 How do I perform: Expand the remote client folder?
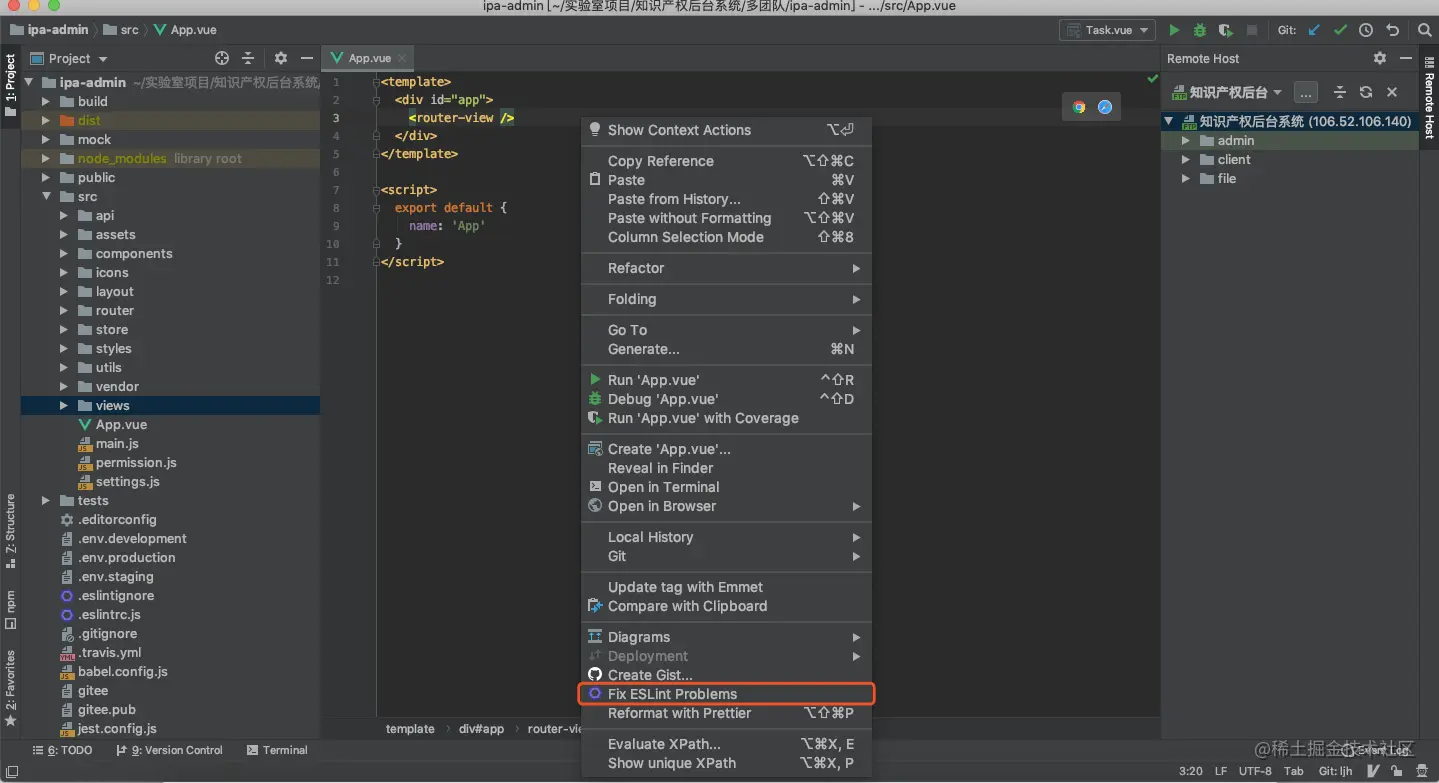[x=1186, y=160]
